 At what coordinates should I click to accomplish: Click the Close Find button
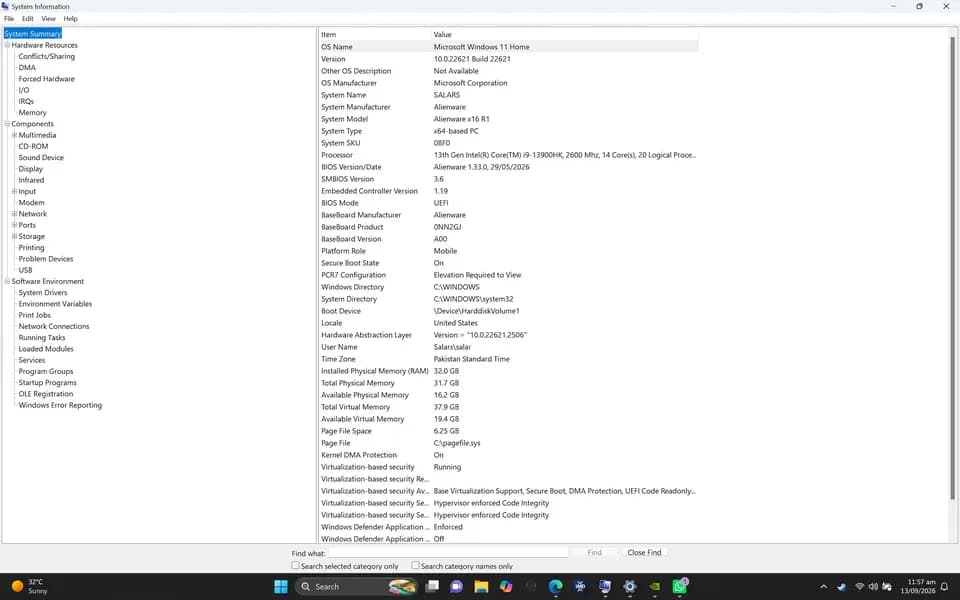pyautogui.click(x=644, y=552)
